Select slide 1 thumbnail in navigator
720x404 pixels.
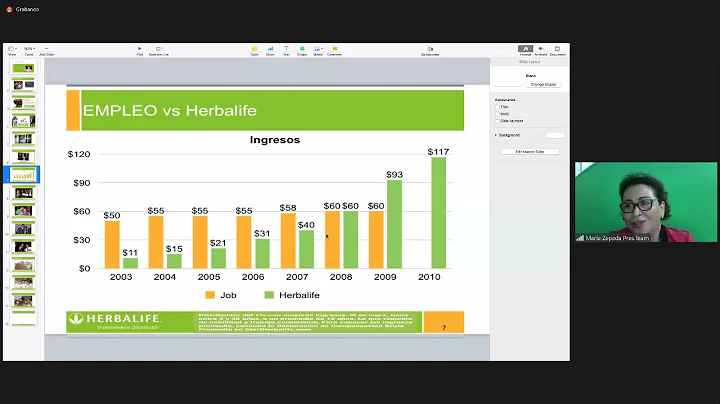pos(23,68)
